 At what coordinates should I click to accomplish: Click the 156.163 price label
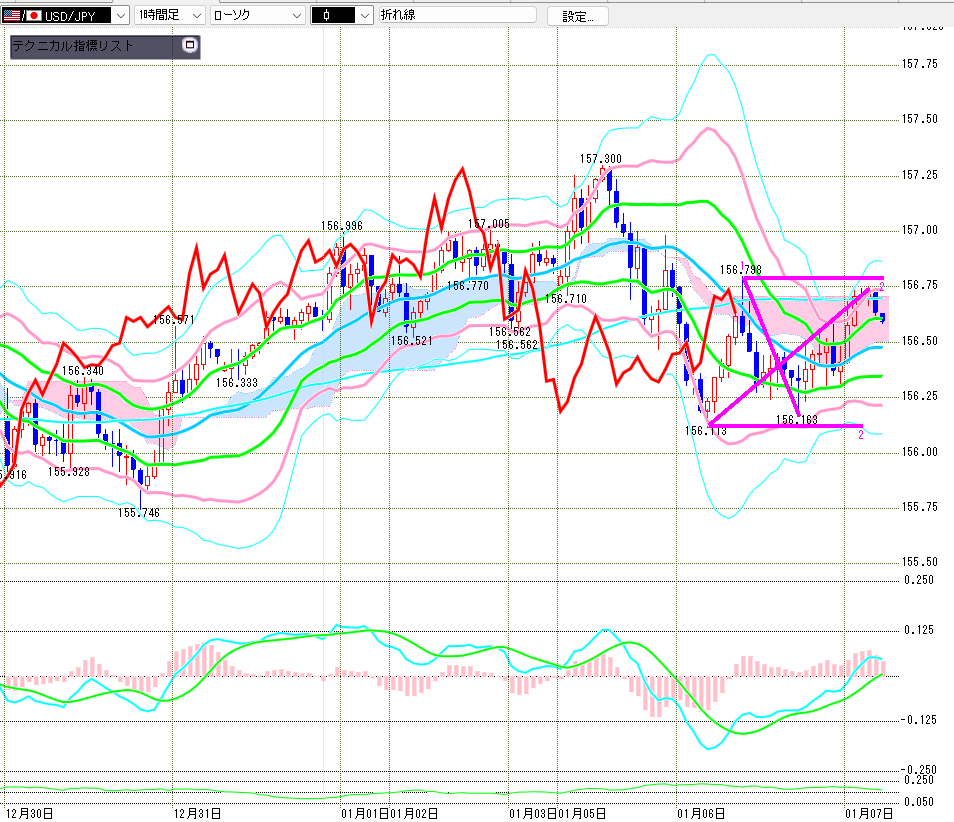coord(797,420)
